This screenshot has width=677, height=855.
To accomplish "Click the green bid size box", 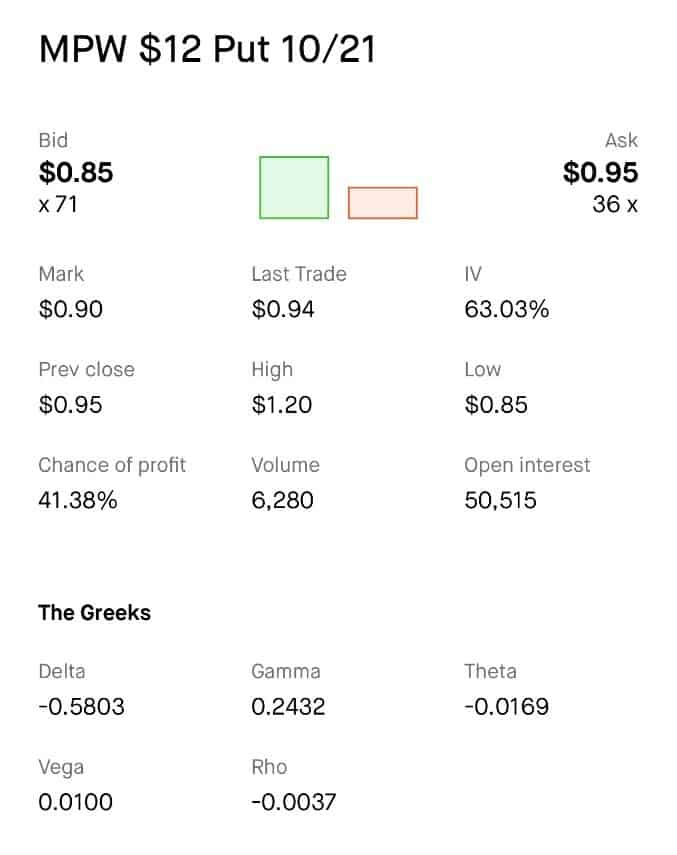I will tap(294, 187).
